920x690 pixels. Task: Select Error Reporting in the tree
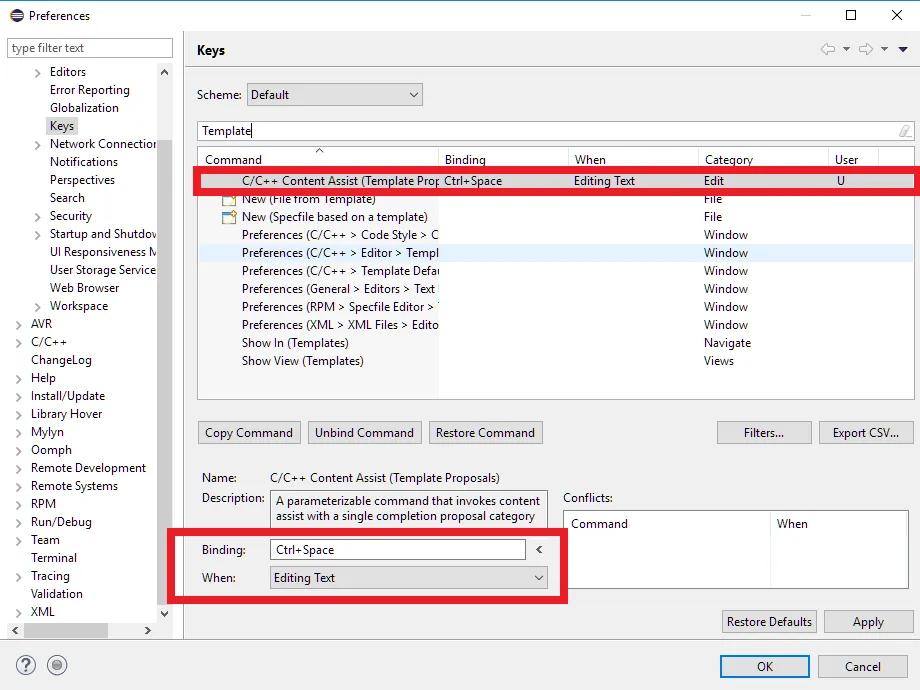pos(90,90)
